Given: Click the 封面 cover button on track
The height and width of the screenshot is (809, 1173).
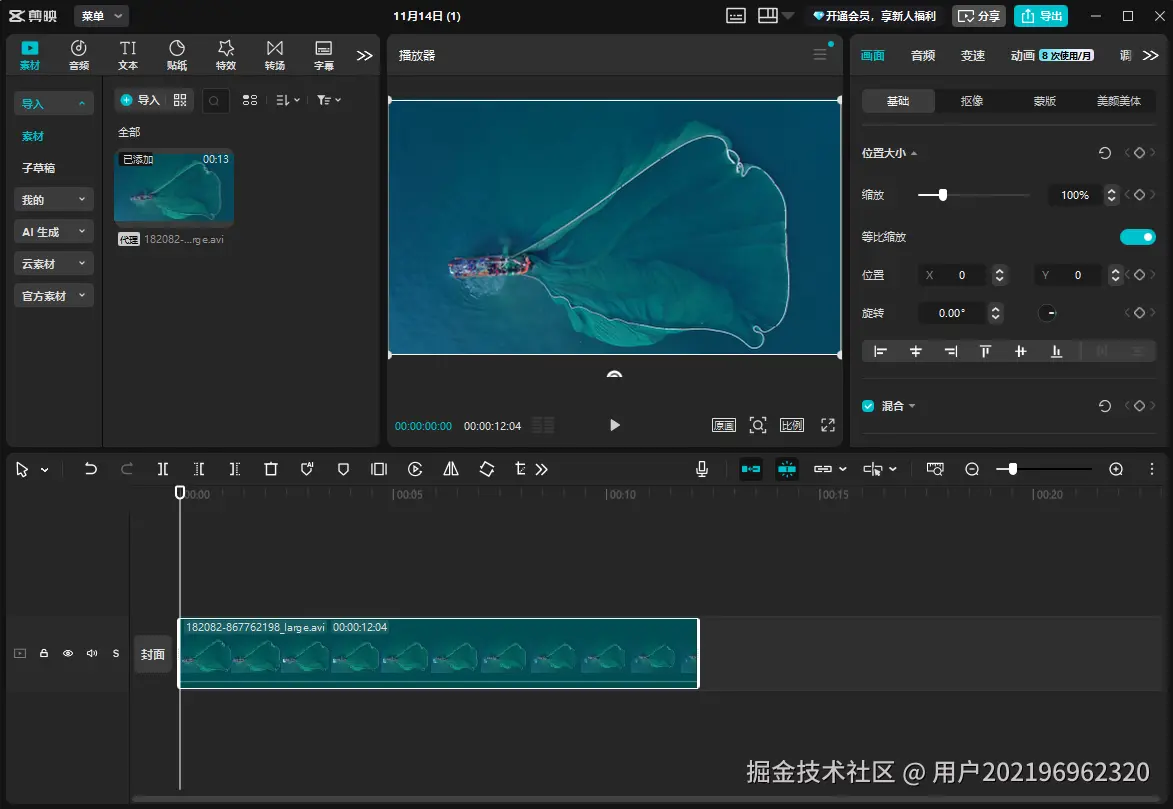Looking at the screenshot, I should tap(153, 654).
